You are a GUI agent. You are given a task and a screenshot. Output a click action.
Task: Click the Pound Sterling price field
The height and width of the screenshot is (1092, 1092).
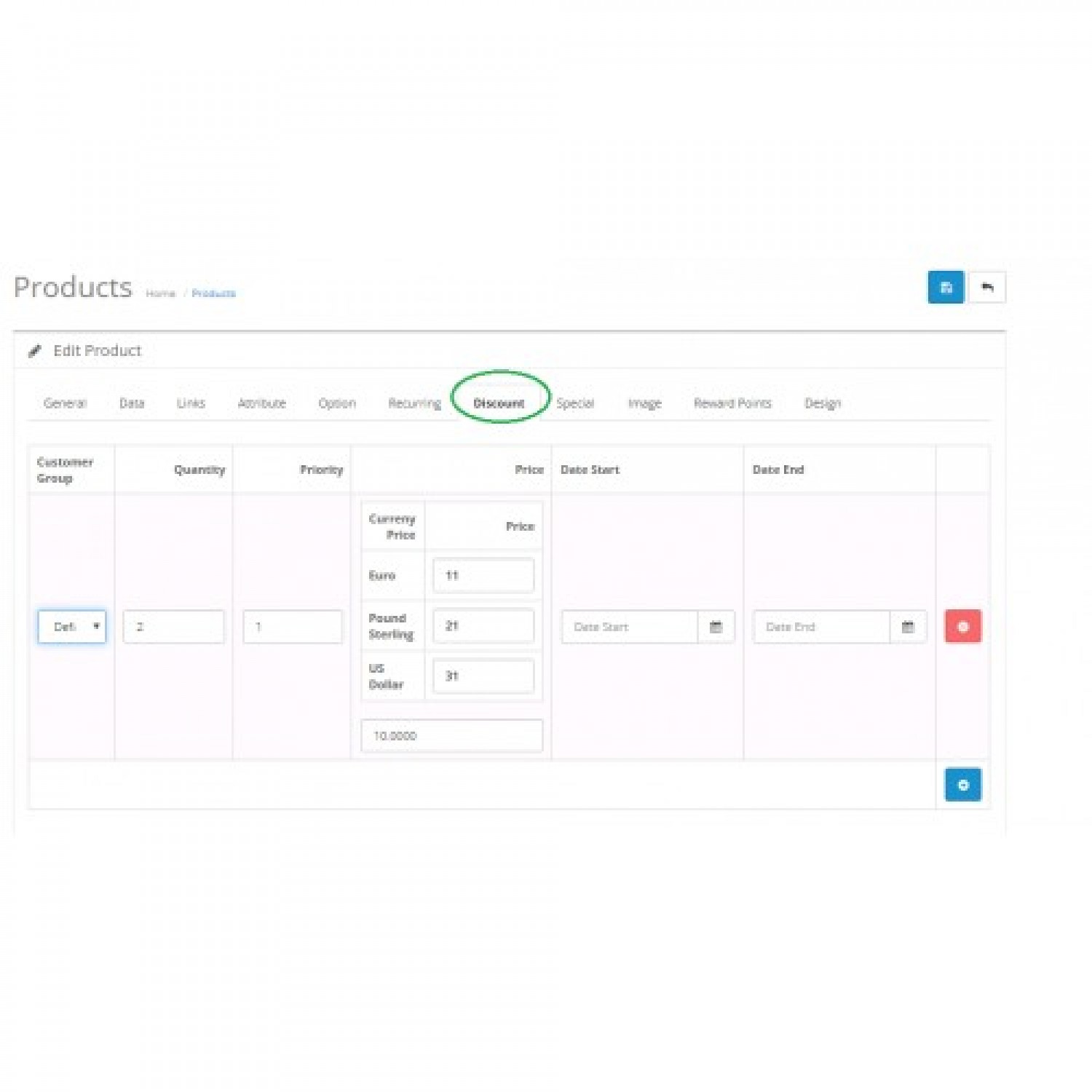pyautogui.click(x=483, y=626)
